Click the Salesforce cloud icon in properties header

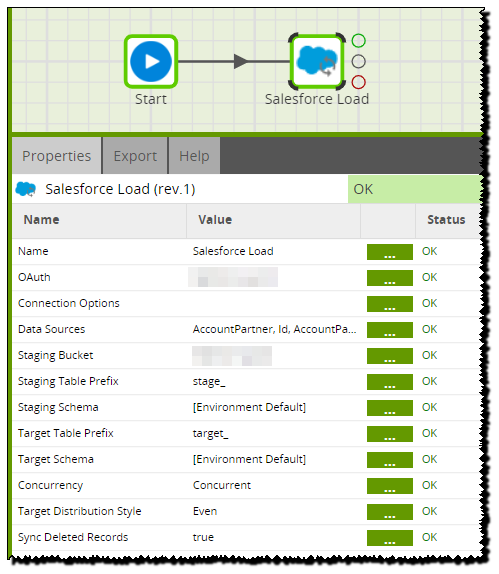(26, 189)
